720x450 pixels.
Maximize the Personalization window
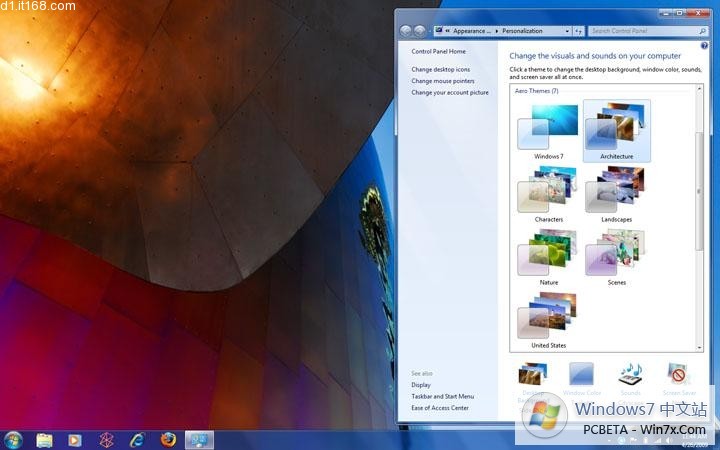pyautogui.click(x=679, y=13)
